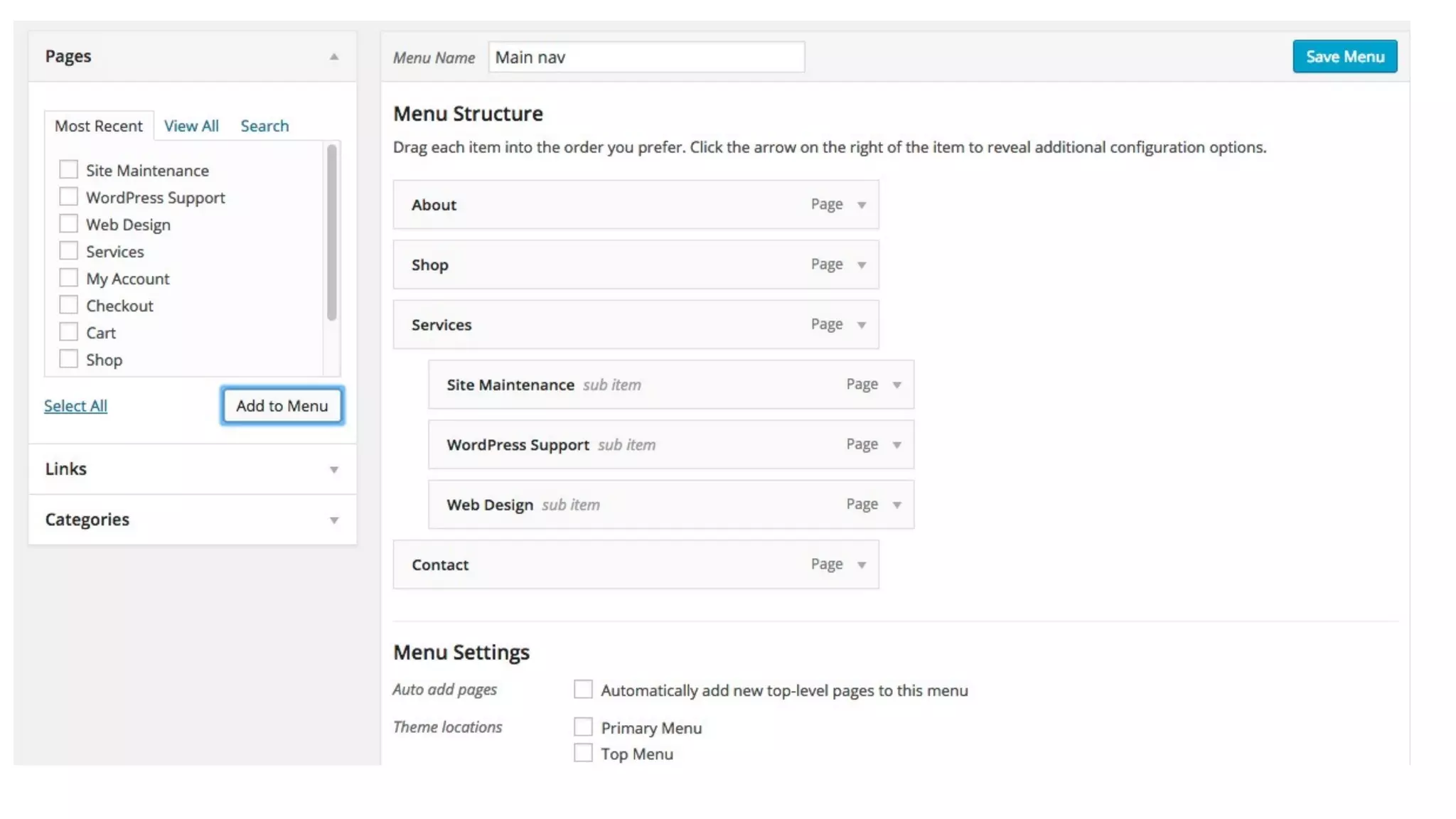Tick the My Account page checkbox
Viewport: 1456px width, 819px height.
coord(68,278)
